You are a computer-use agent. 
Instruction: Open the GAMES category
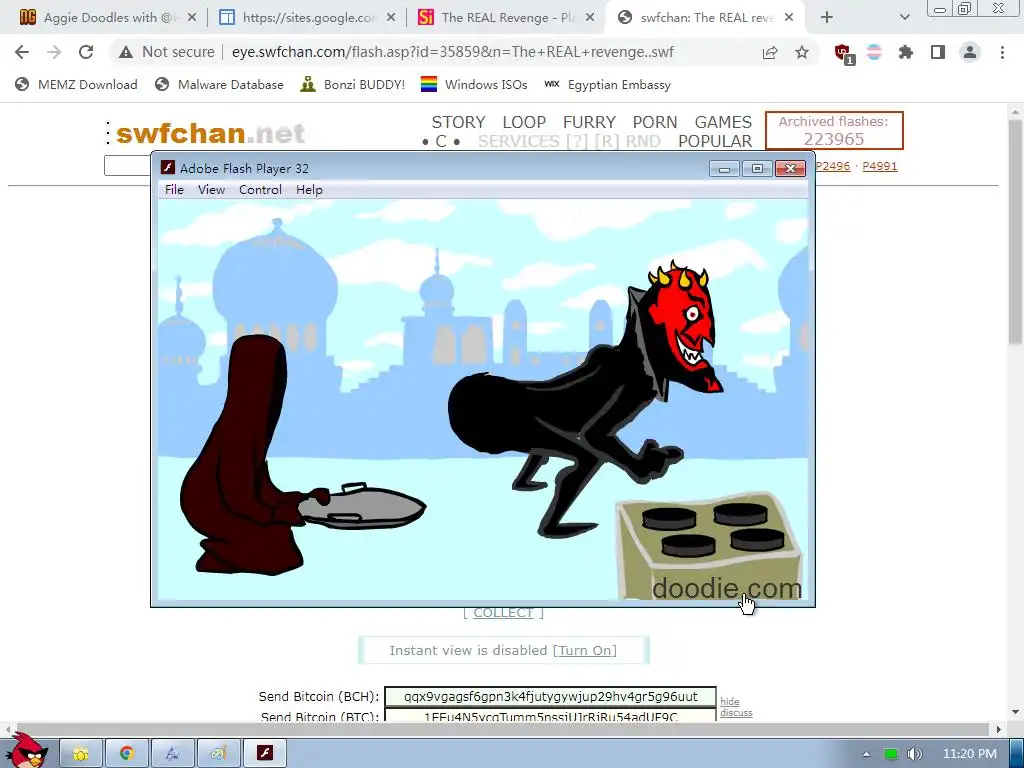(723, 122)
